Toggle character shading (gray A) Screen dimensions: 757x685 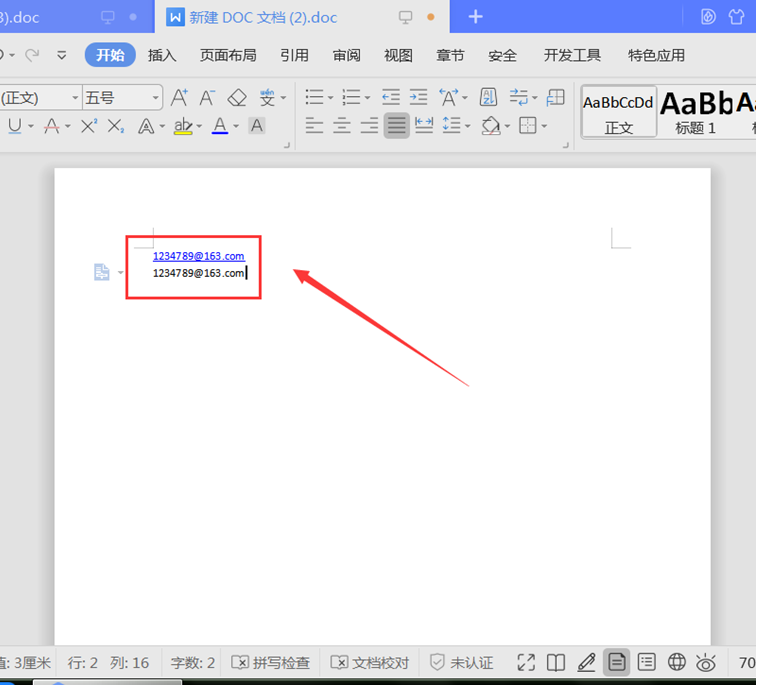(x=257, y=126)
